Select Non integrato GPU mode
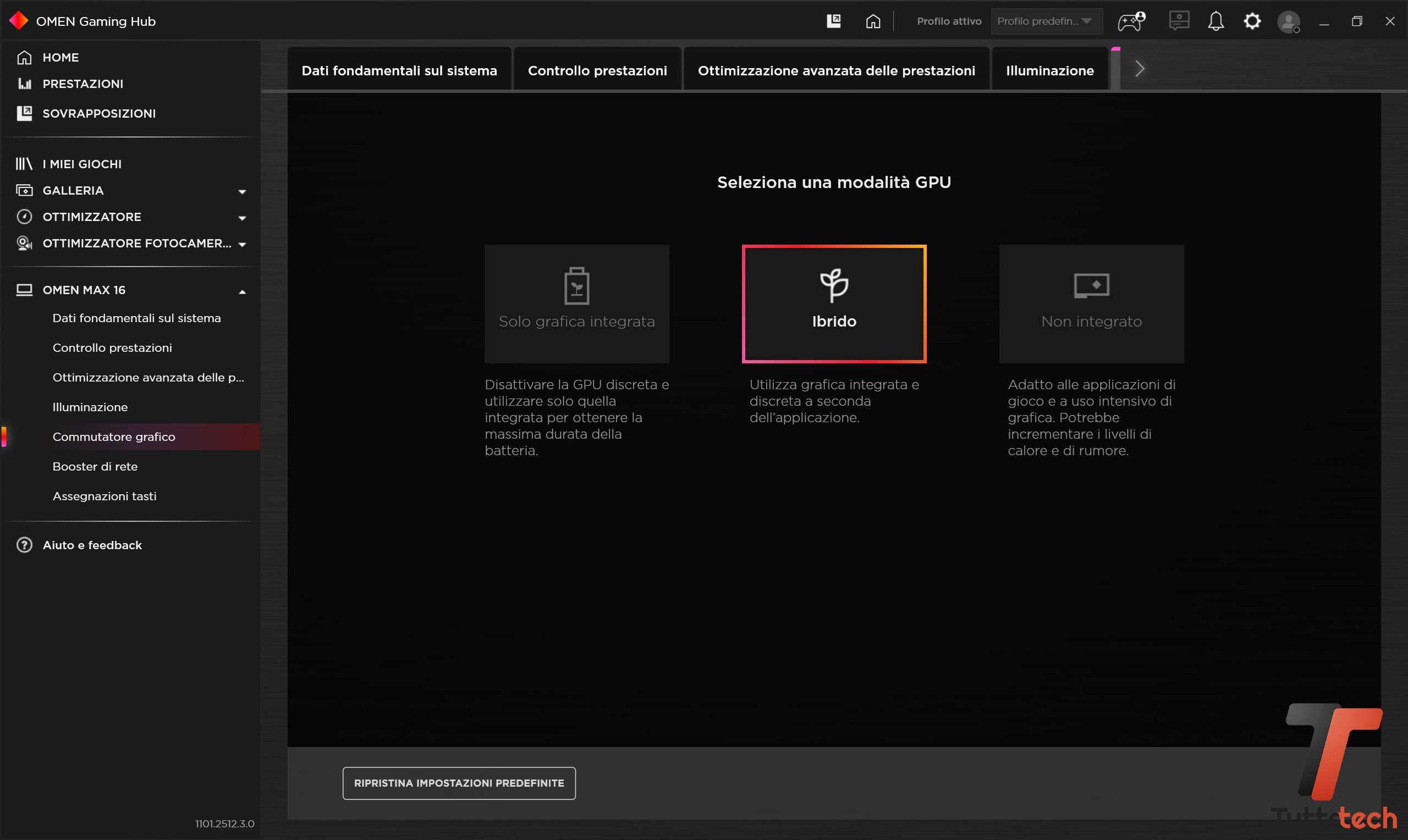 click(x=1091, y=303)
